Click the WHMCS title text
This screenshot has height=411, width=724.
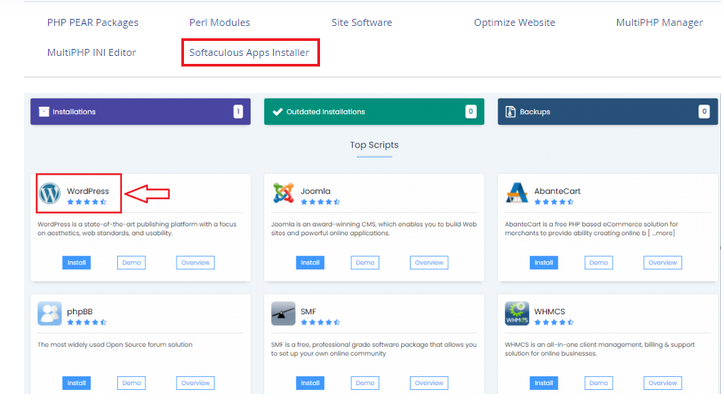click(549, 312)
